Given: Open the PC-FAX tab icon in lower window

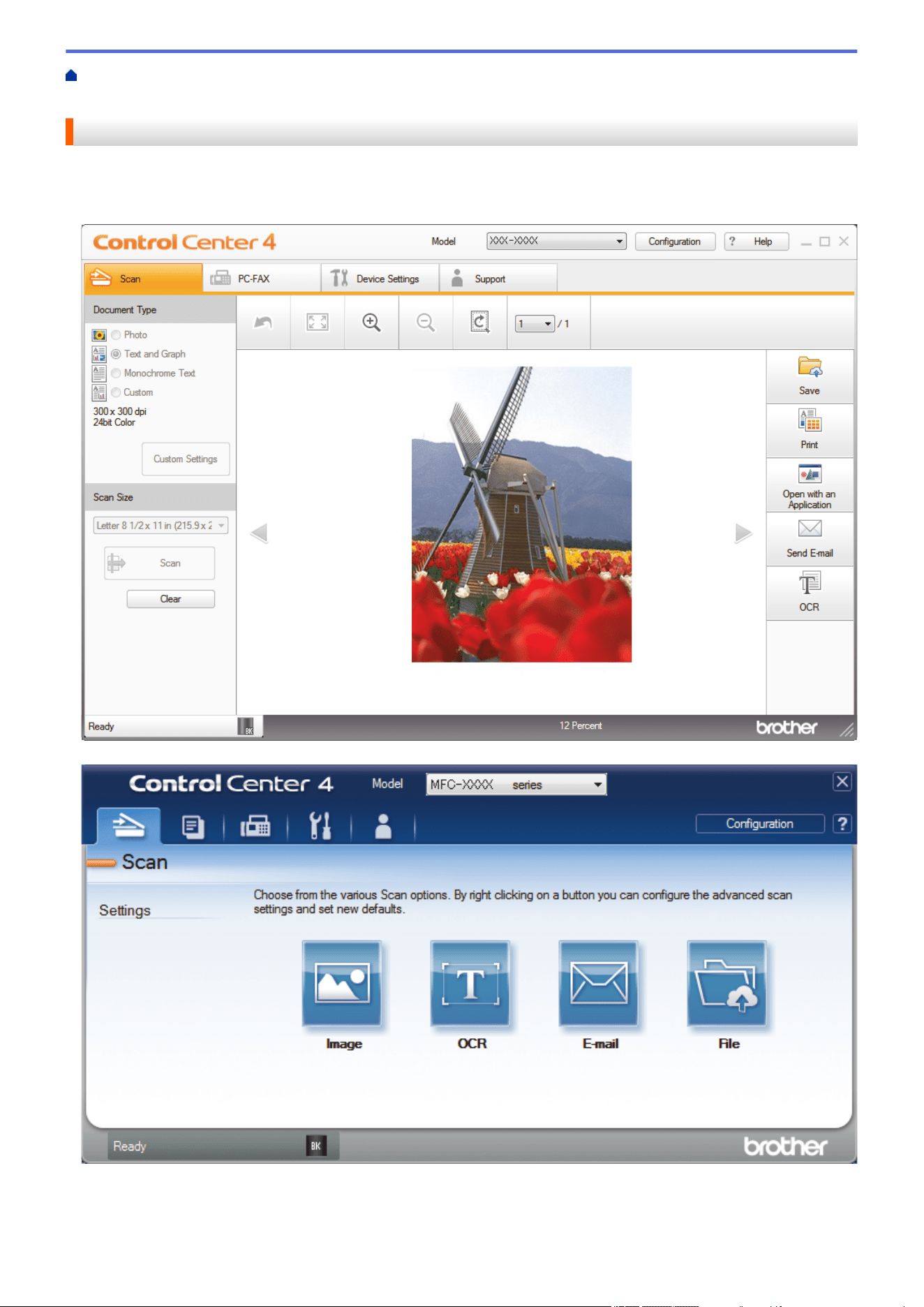Looking at the screenshot, I should click(255, 827).
